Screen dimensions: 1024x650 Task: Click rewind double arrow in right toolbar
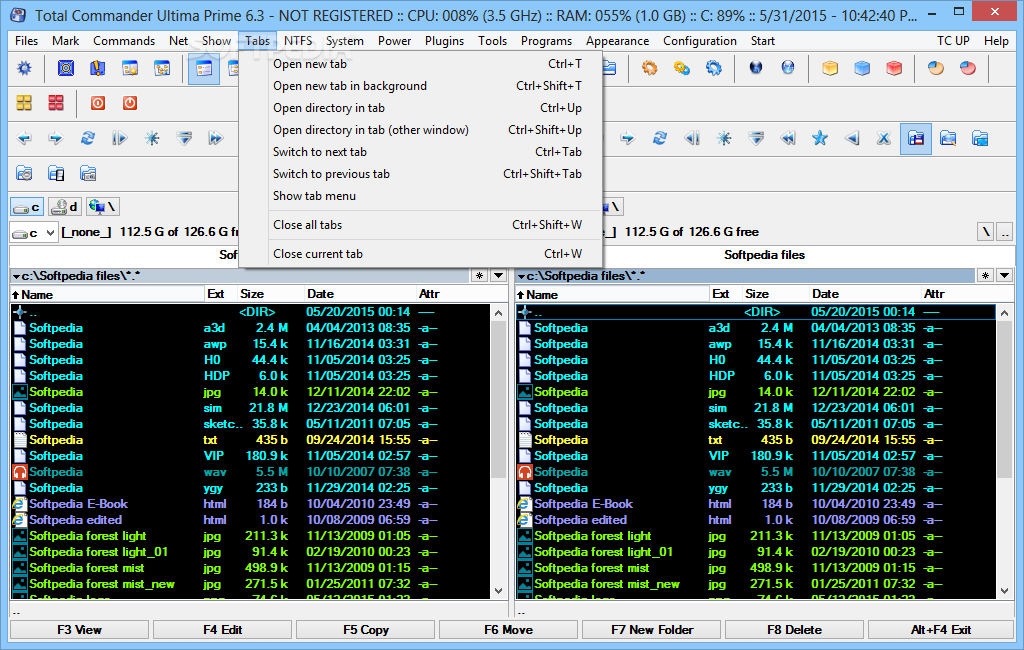788,138
